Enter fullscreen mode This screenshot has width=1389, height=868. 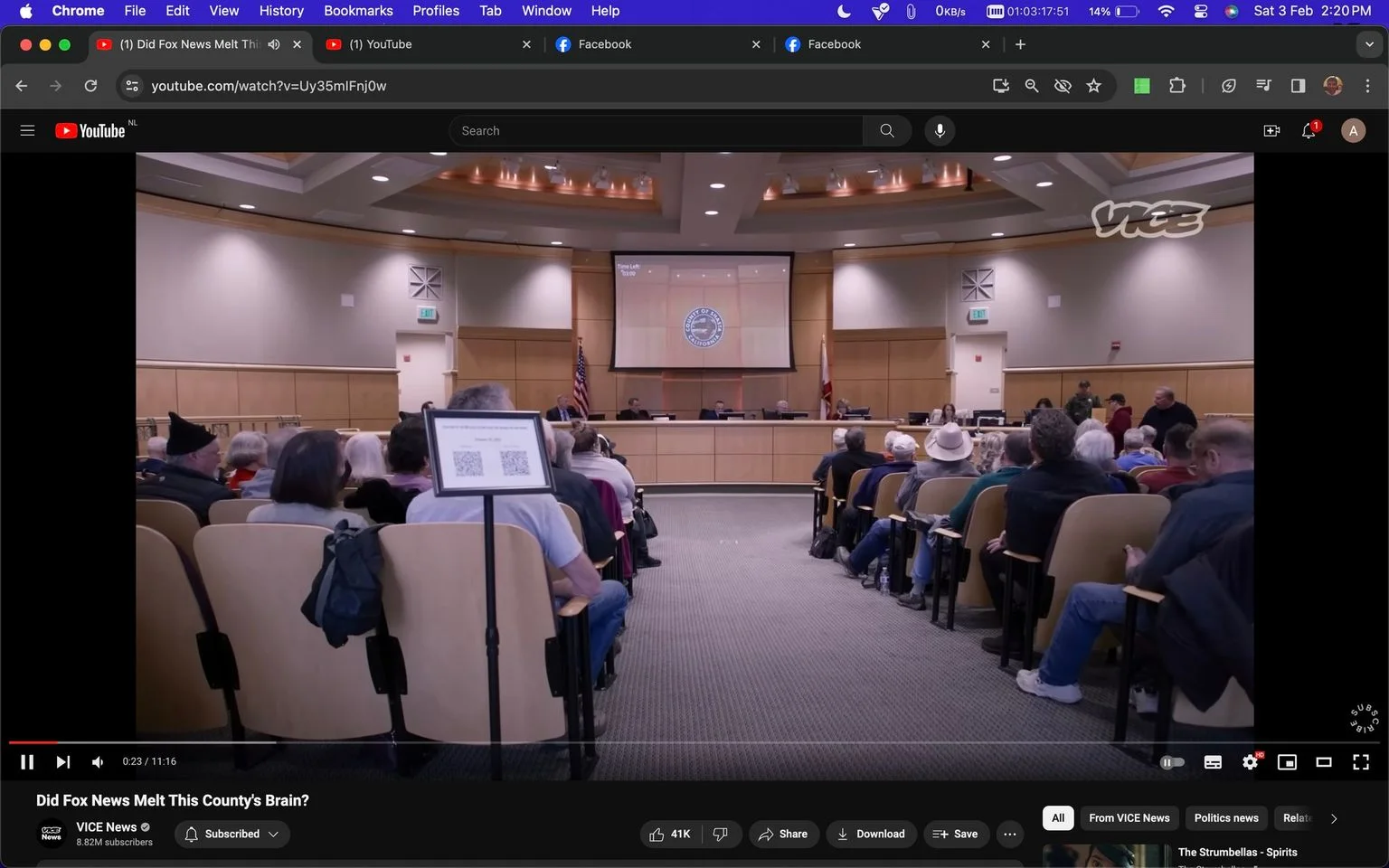[x=1360, y=762]
